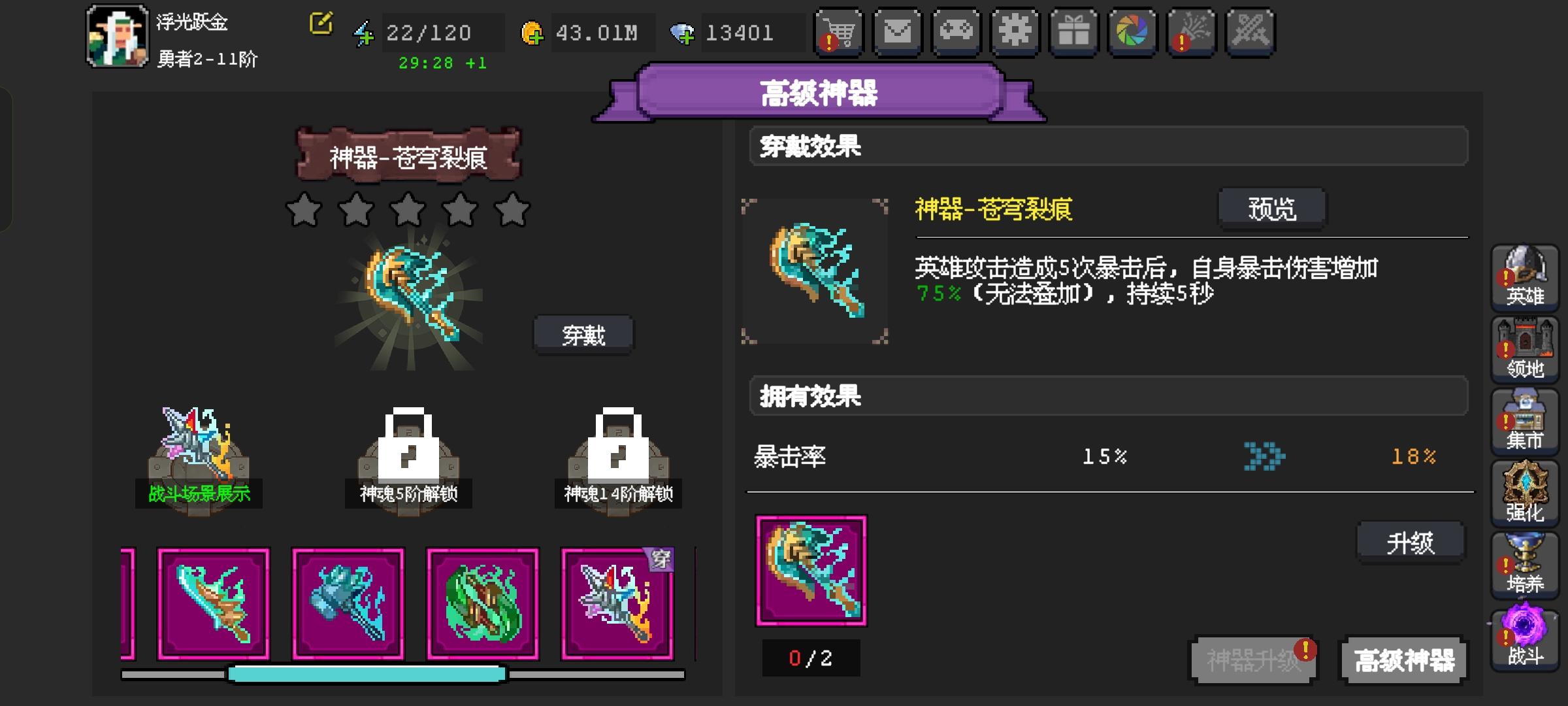The image size is (1568, 706).
Task: Click the 穿戴 equip button
Action: pos(583,335)
